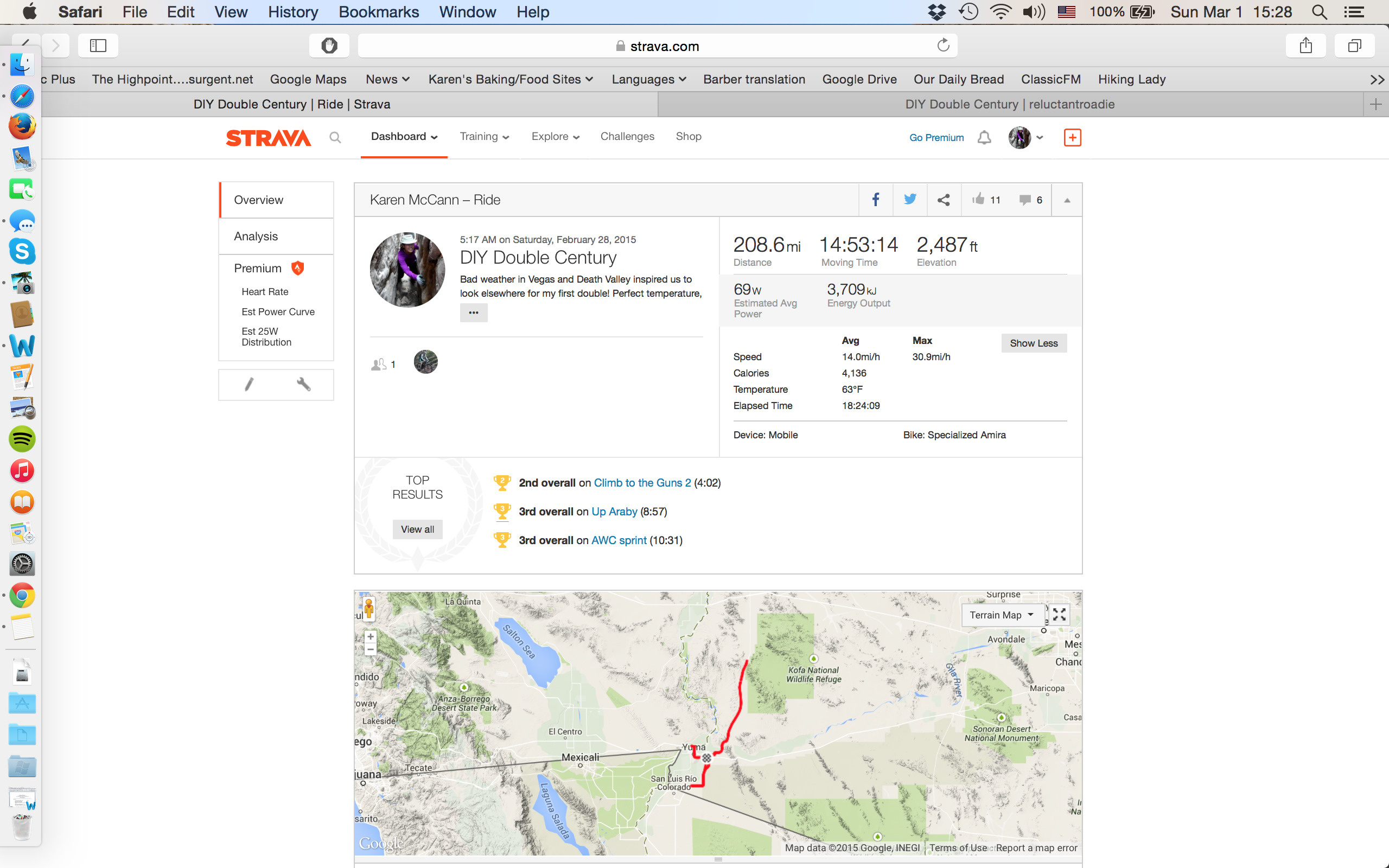Share ride on Facebook icon
The width and height of the screenshot is (1389, 868).
[x=875, y=200]
